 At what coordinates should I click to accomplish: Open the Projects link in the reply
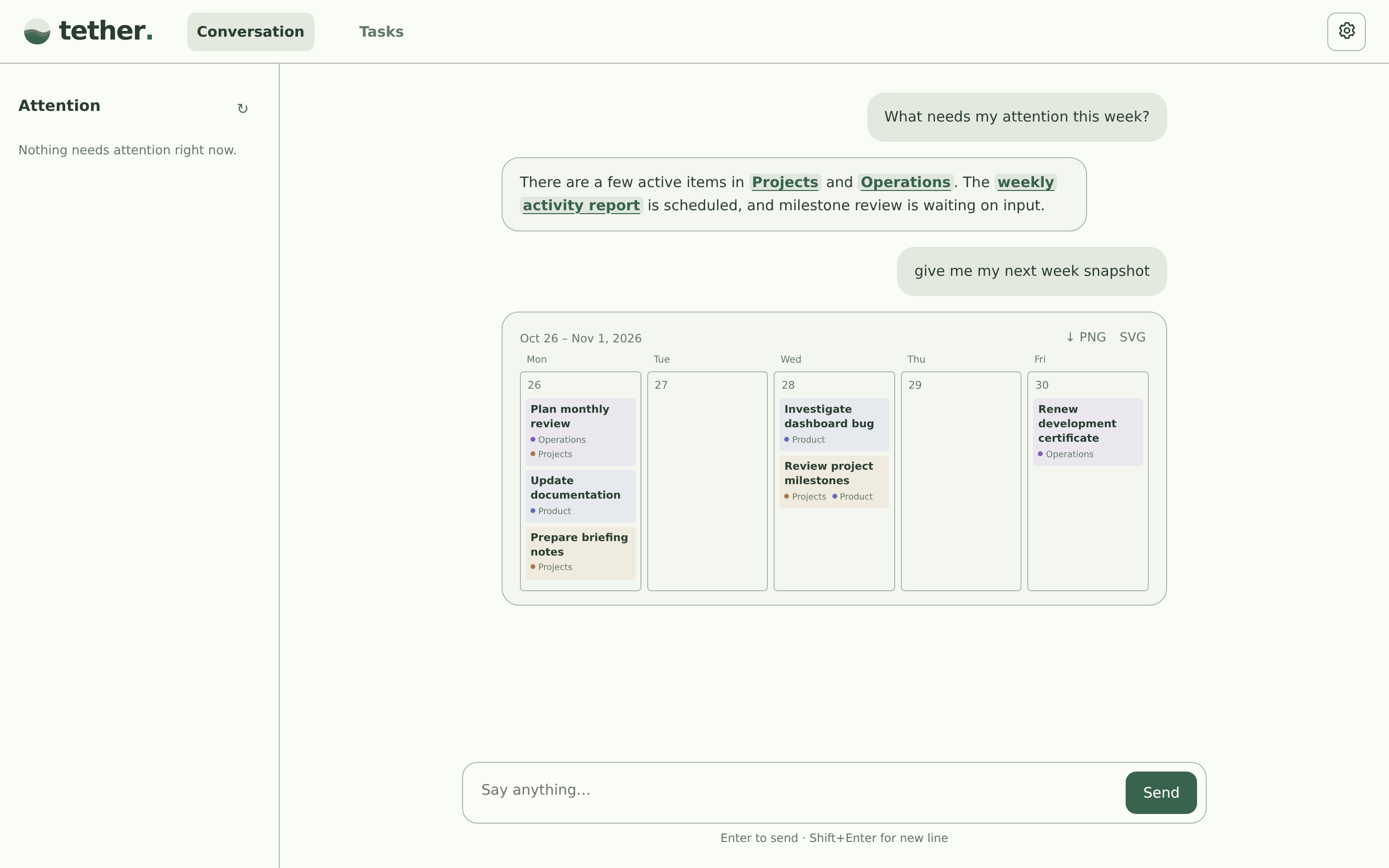pyautogui.click(x=785, y=183)
